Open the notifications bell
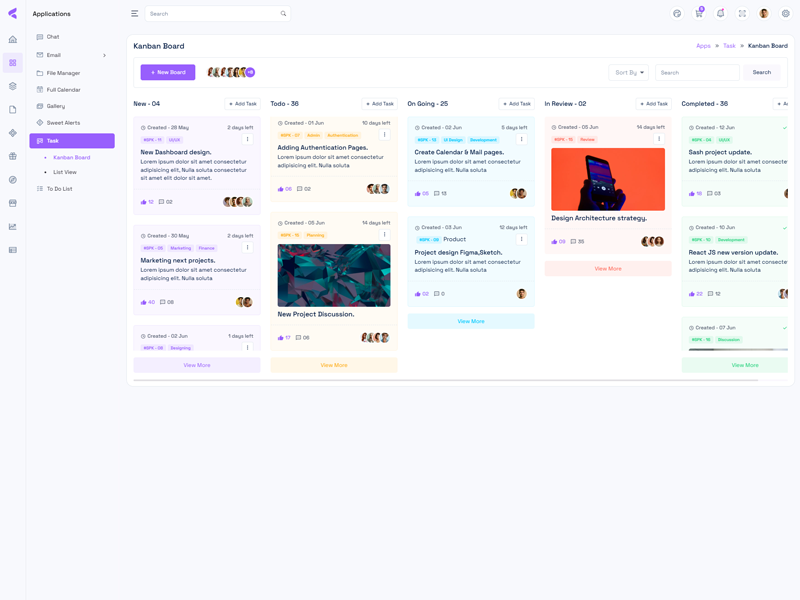800x600 pixels. click(720, 14)
